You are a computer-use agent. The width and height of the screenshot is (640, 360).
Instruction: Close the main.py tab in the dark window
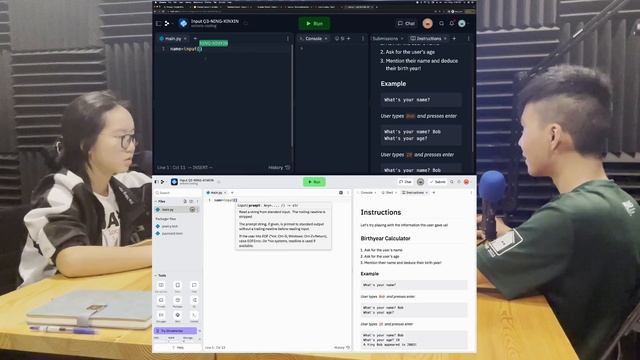[185, 38]
